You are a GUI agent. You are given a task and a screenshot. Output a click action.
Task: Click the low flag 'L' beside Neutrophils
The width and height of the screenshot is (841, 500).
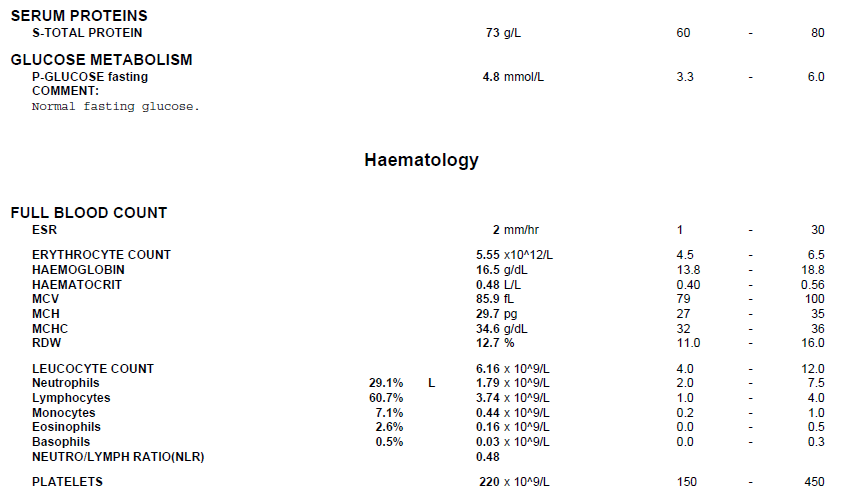click(432, 384)
